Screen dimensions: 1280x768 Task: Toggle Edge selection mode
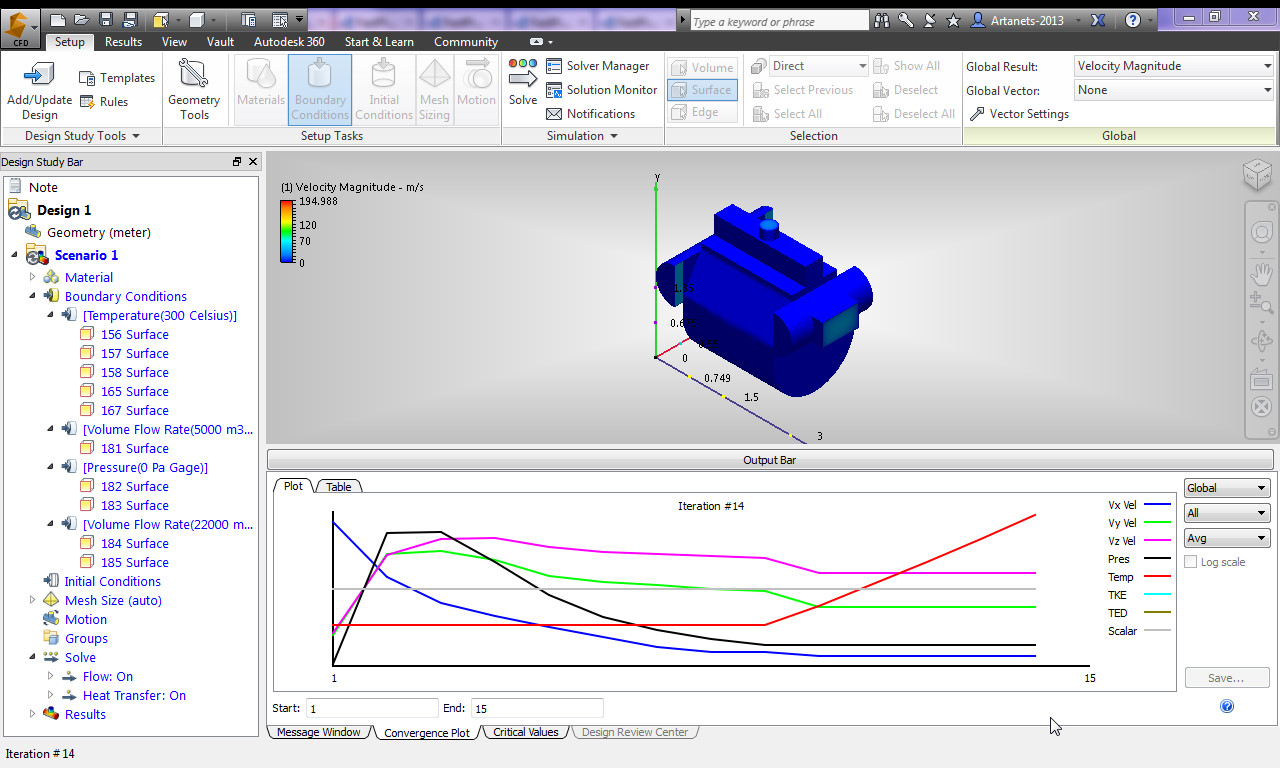tap(702, 112)
